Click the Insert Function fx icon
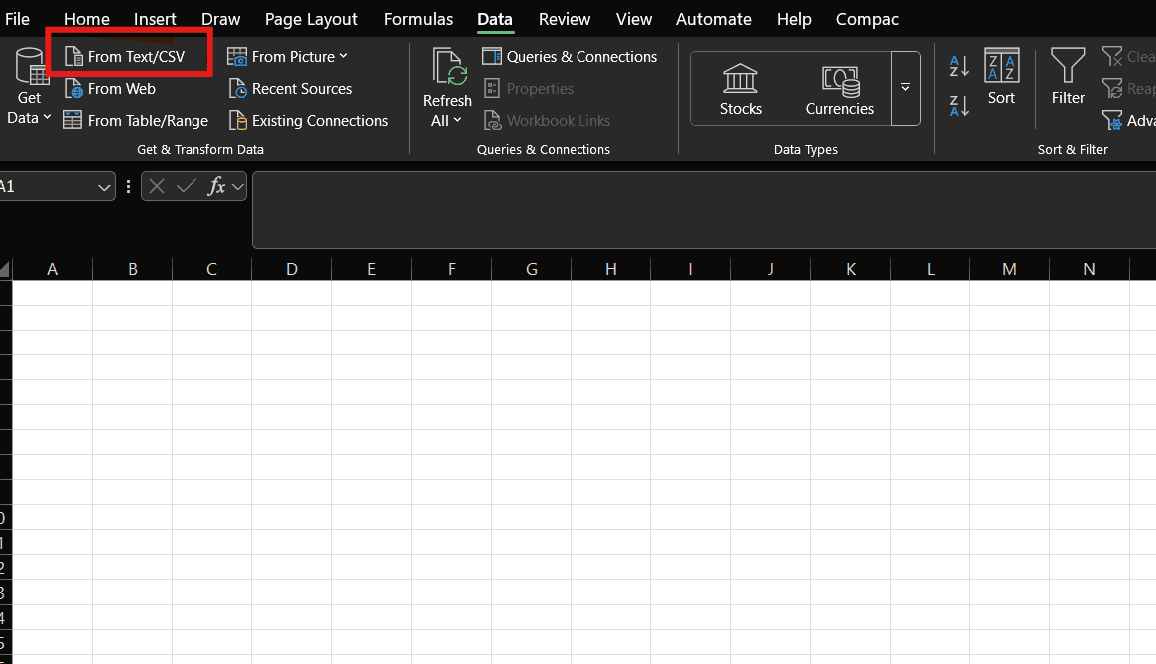 pyautogui.click(x=216, y=186)
